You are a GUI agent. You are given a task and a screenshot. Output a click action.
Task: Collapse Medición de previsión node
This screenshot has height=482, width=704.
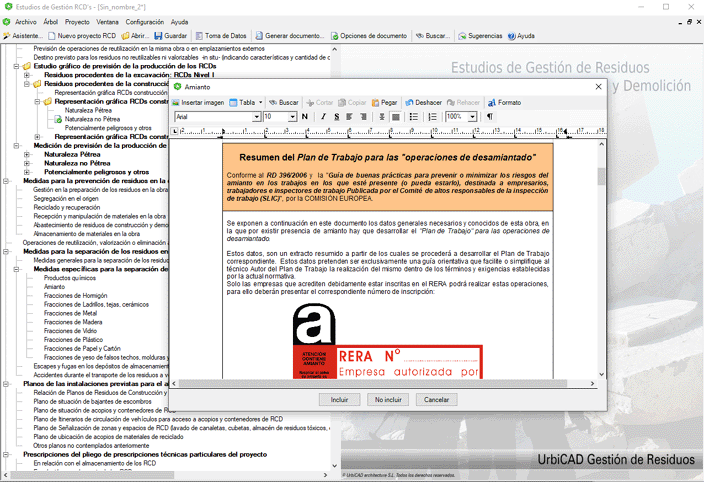click(16, 146)
